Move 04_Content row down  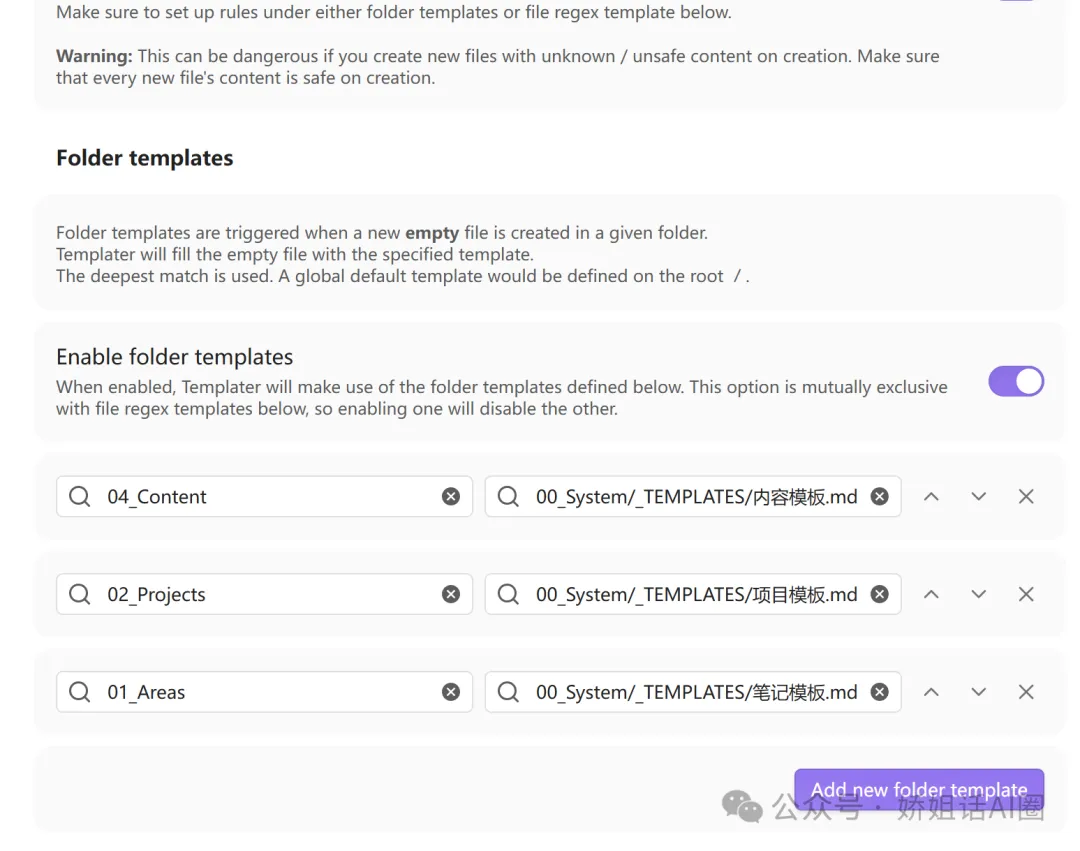(978, 497)
